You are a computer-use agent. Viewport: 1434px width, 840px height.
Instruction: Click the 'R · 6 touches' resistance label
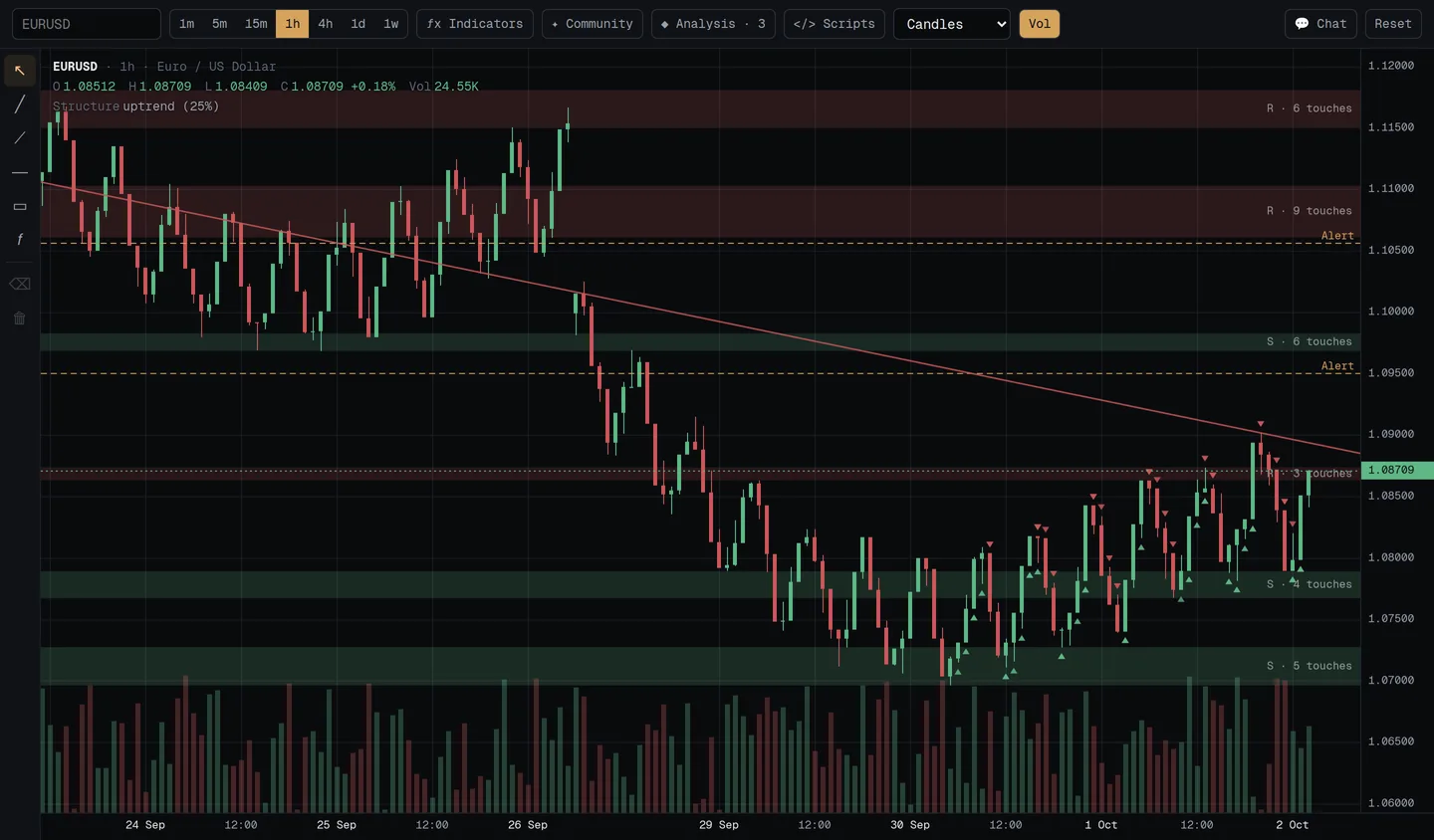pyautogui.click(x=1309, y=108)
